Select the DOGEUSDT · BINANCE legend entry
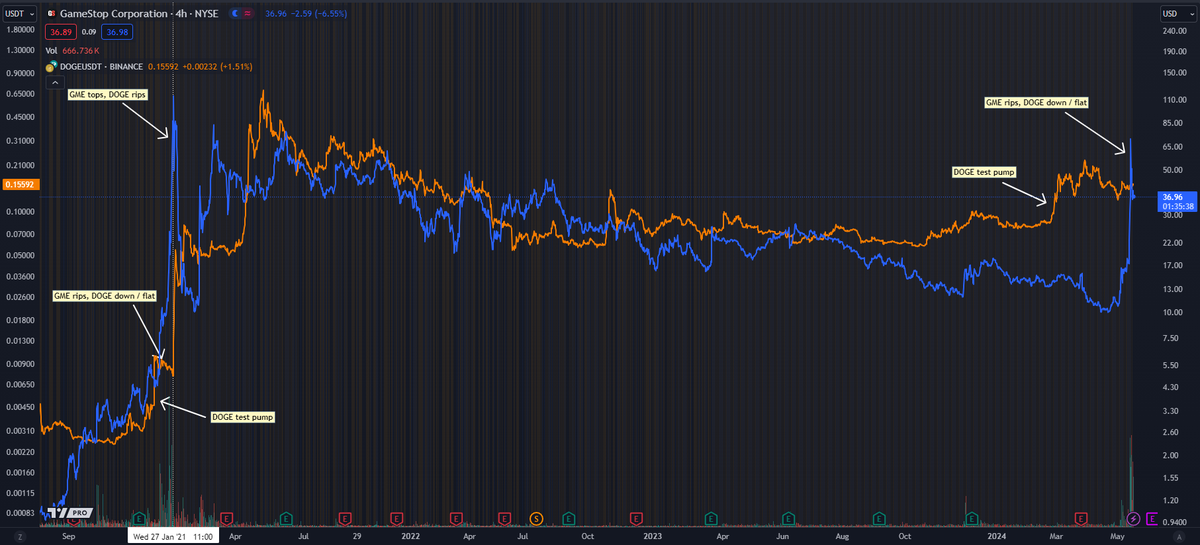 103,66
